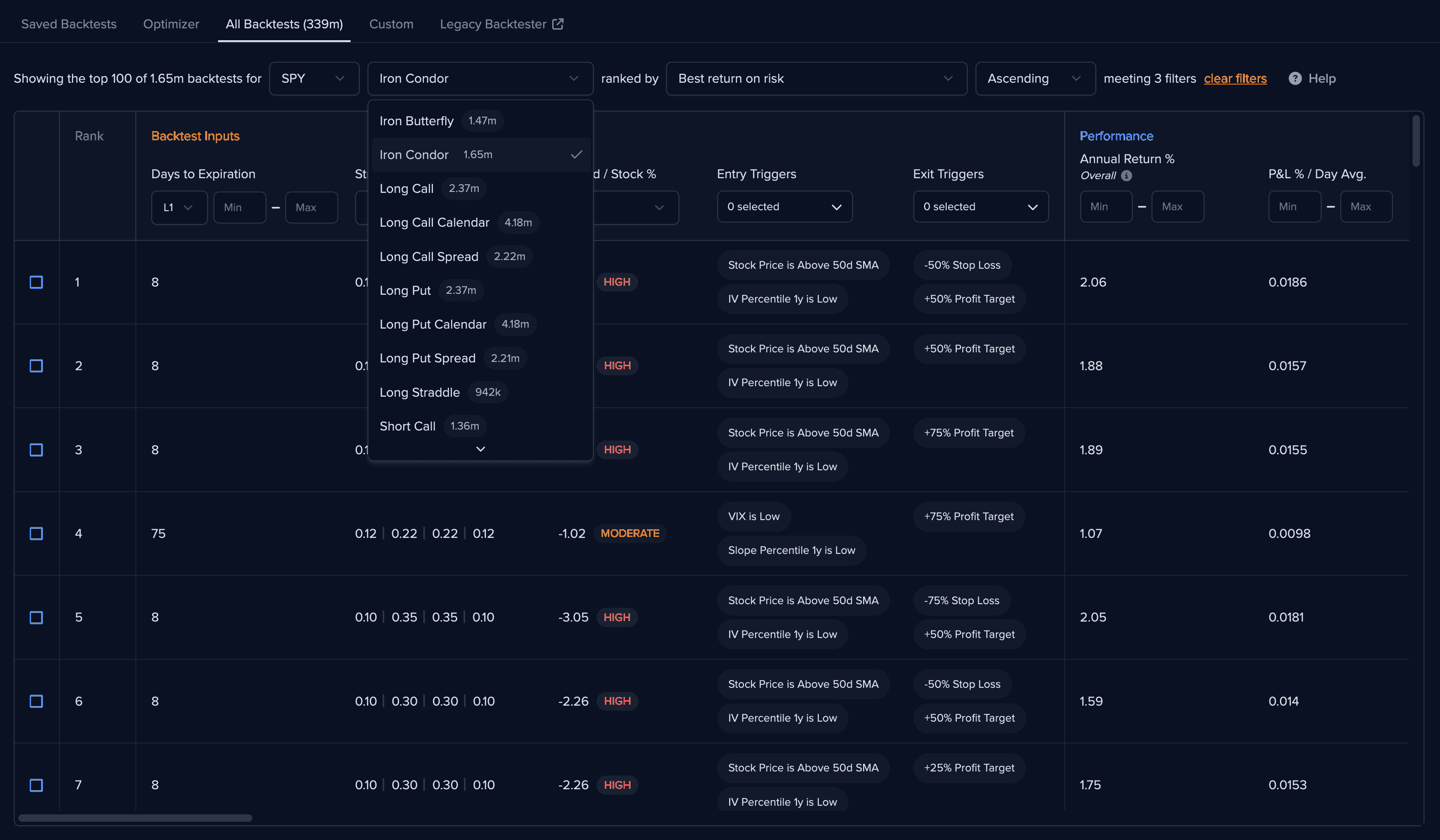Image resolution: width=1440 pixels, height=840 pixels.
Task: Click the P&L % / Day Avg. header
Action: tap(1317, 174)
